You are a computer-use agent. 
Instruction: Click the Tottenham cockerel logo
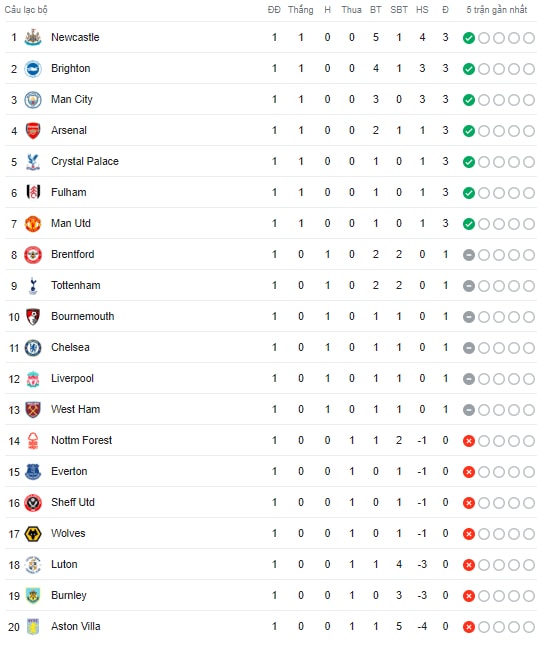(x=33, y=286)
